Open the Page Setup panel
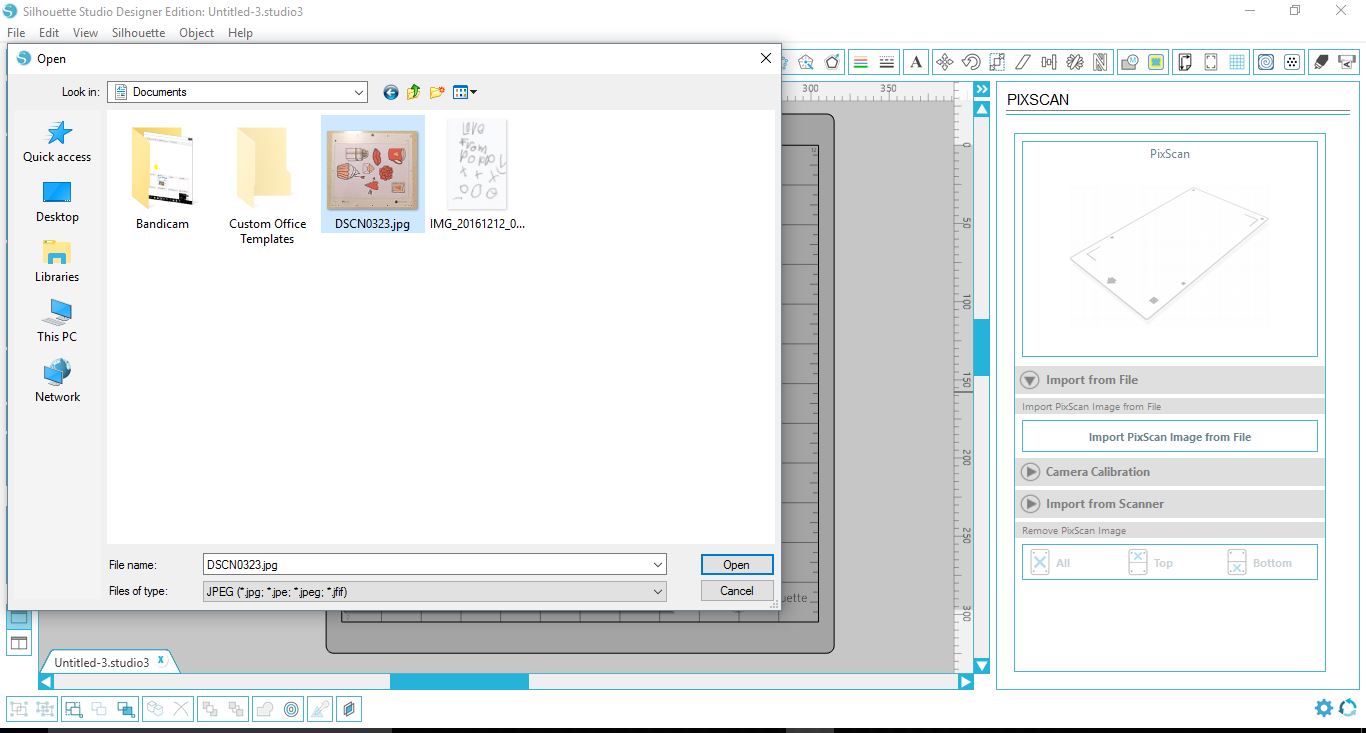 coord(1183,61)
